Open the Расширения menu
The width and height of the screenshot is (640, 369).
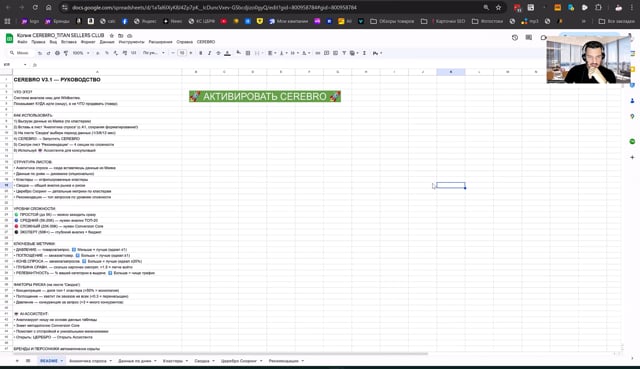coord(160,42)
